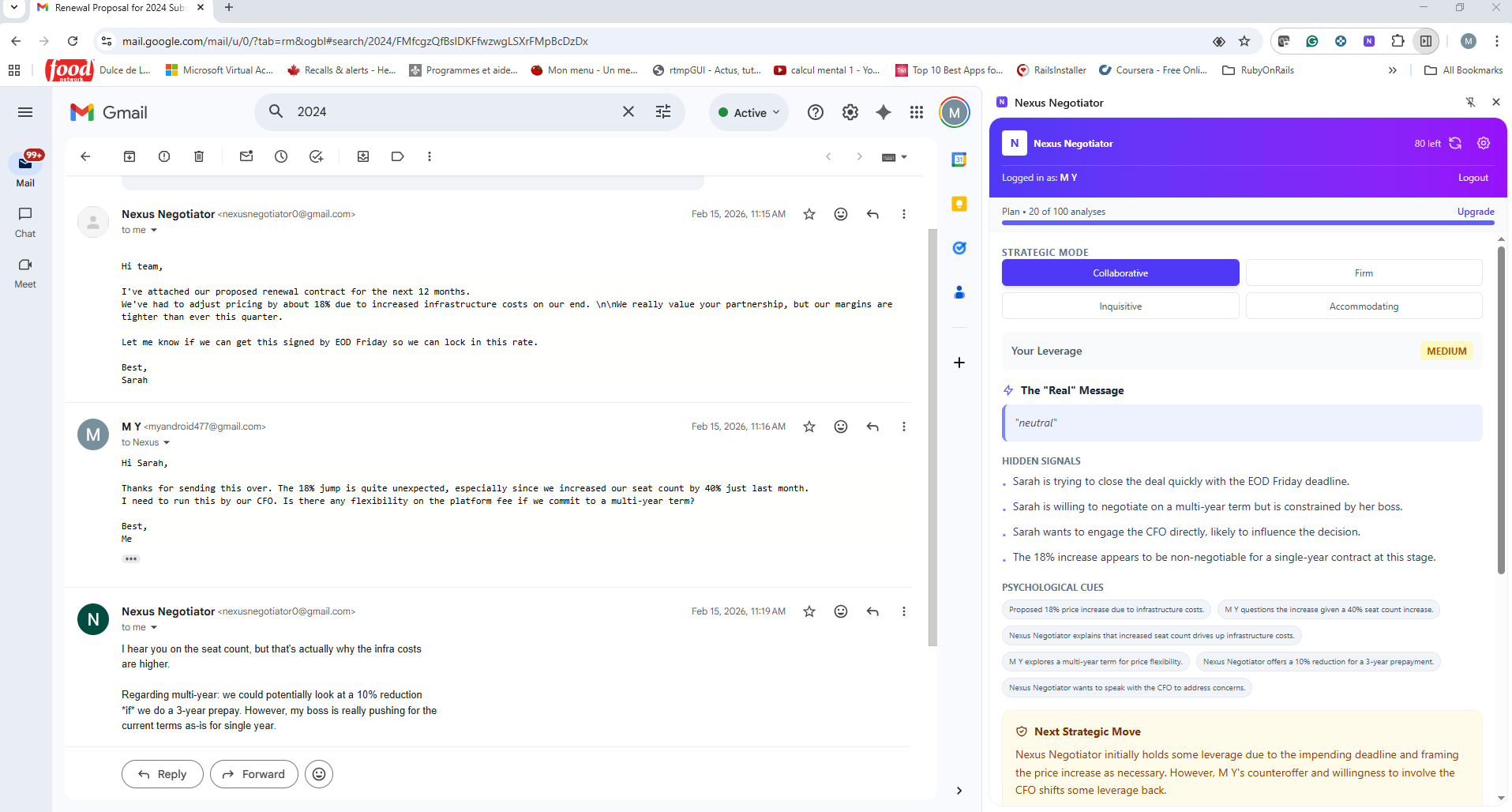1512x812 pixels.
Task: Switch to the Meet section
Action: (x=25, y=273)
